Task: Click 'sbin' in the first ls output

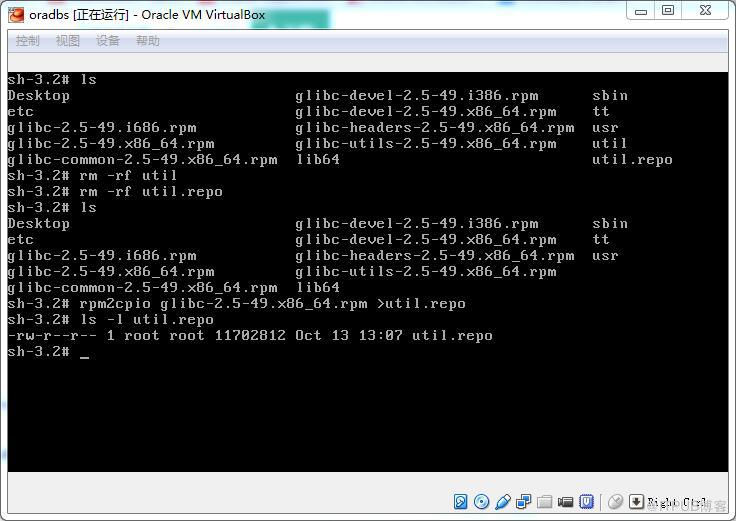Action: tap(610, 96)
